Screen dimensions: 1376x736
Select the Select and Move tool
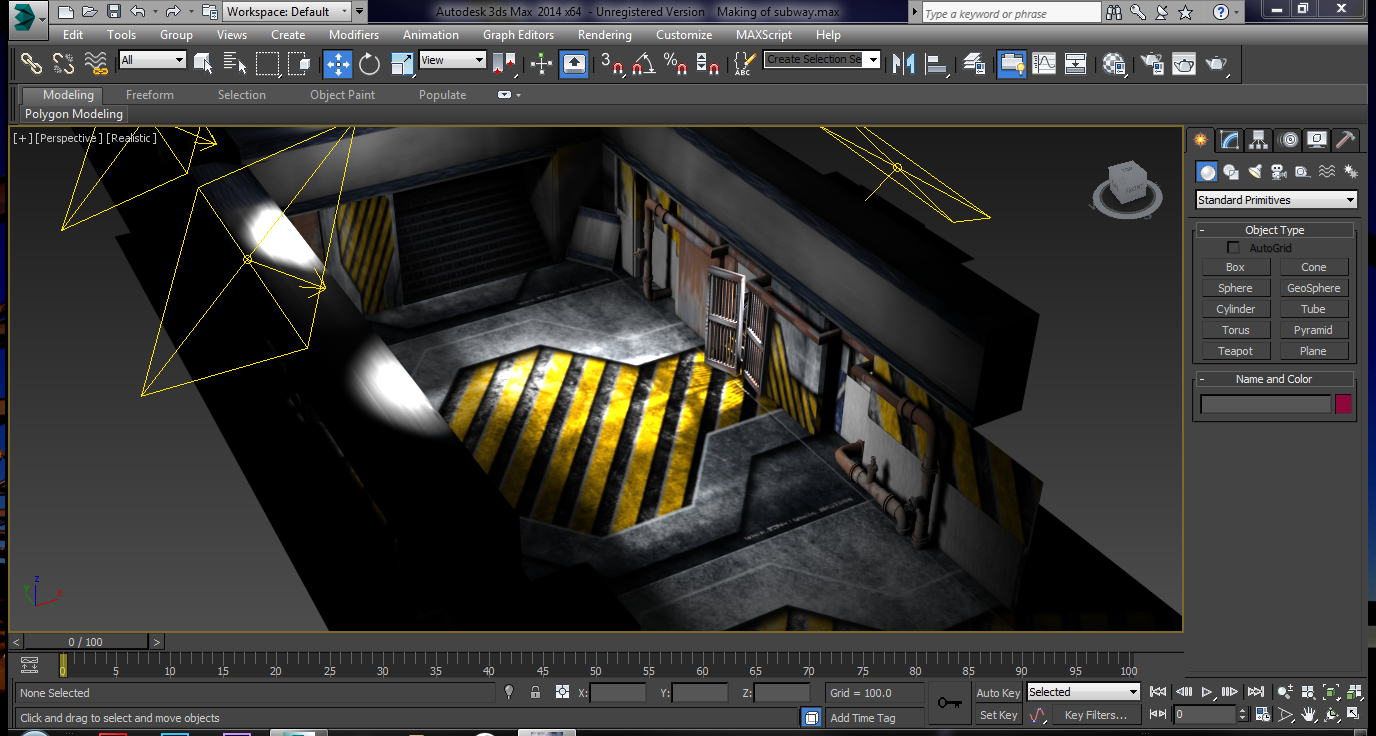tap(338, 64)
